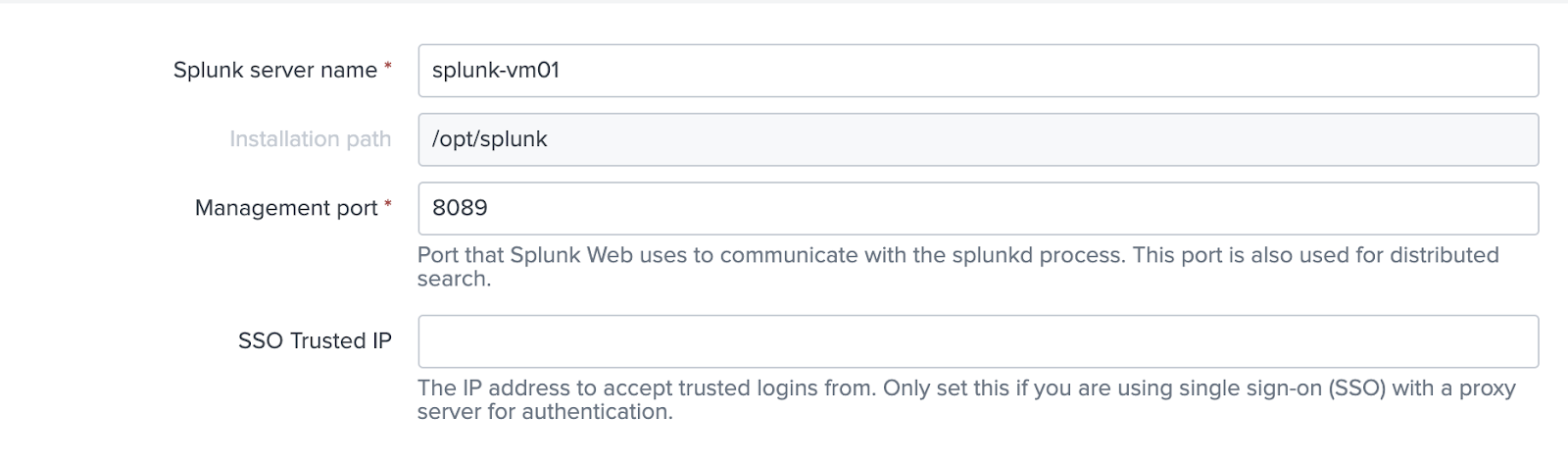
Task: Click the greyed 'Installation path' label
Action: [x=310, y=139]
